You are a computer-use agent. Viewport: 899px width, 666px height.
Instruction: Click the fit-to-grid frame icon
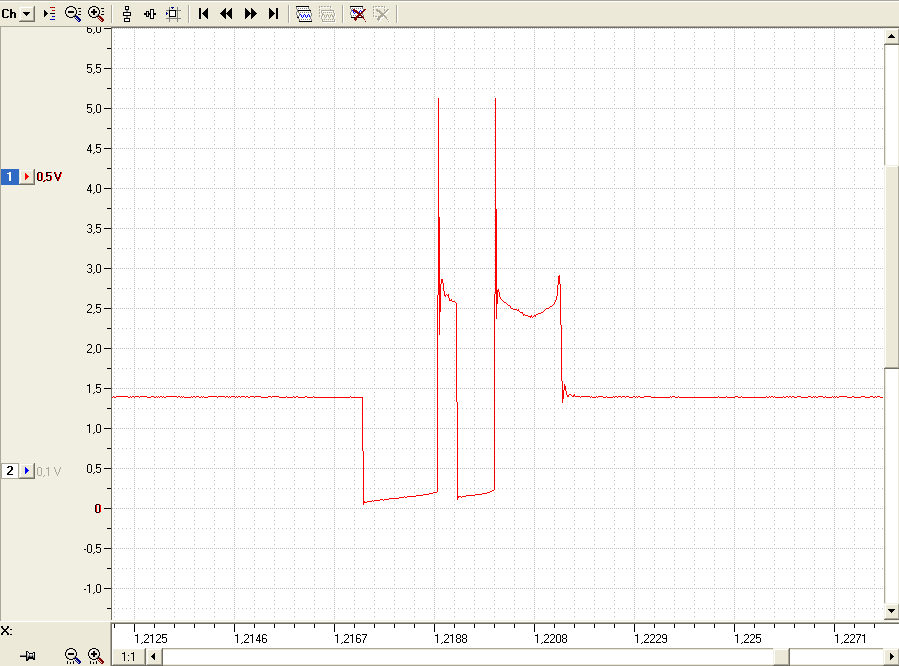point(173,14)
